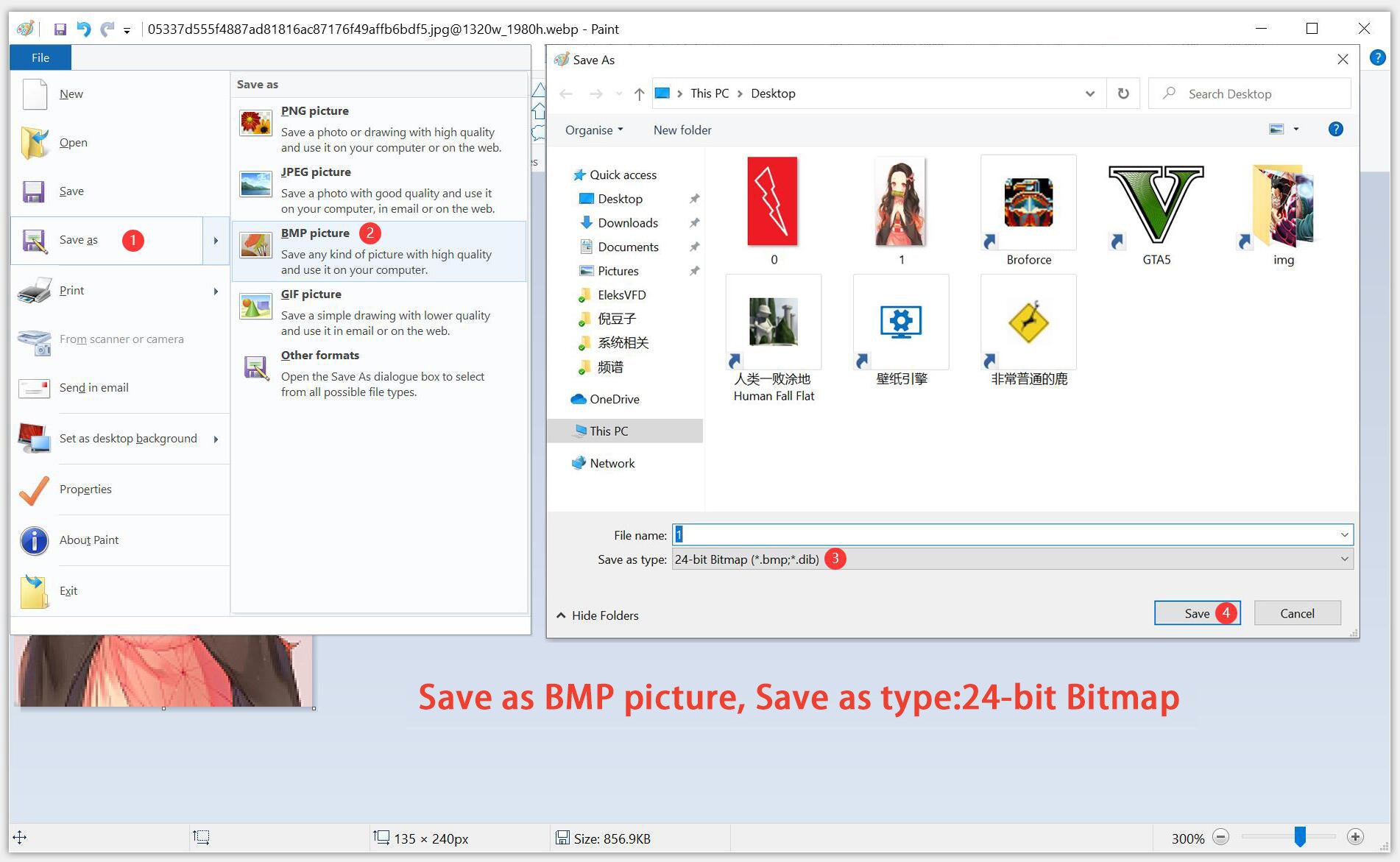Screen dimensions: 1400x862
Task: Zoom in with the plus icon
Action: (1355, 837)
